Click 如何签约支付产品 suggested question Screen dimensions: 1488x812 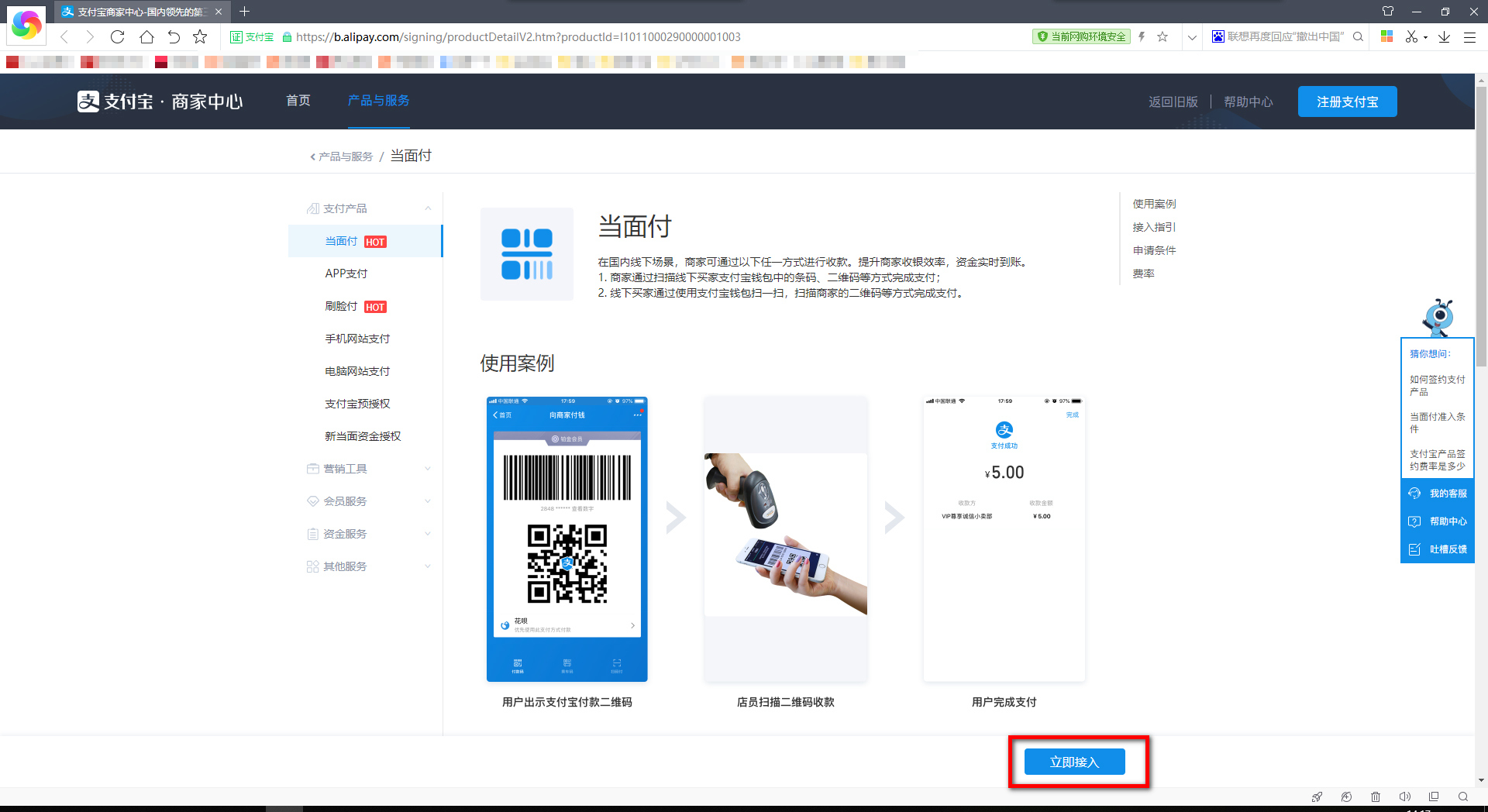tap(1438, 386)
